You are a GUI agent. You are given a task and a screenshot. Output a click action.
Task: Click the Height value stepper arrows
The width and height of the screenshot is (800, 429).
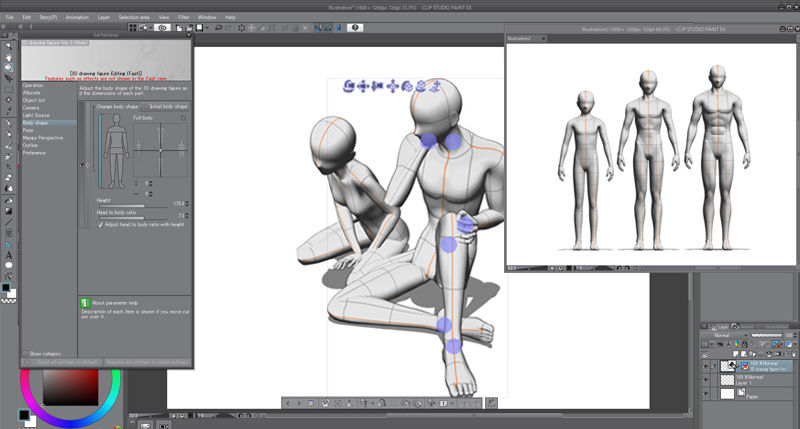[188, 204]
